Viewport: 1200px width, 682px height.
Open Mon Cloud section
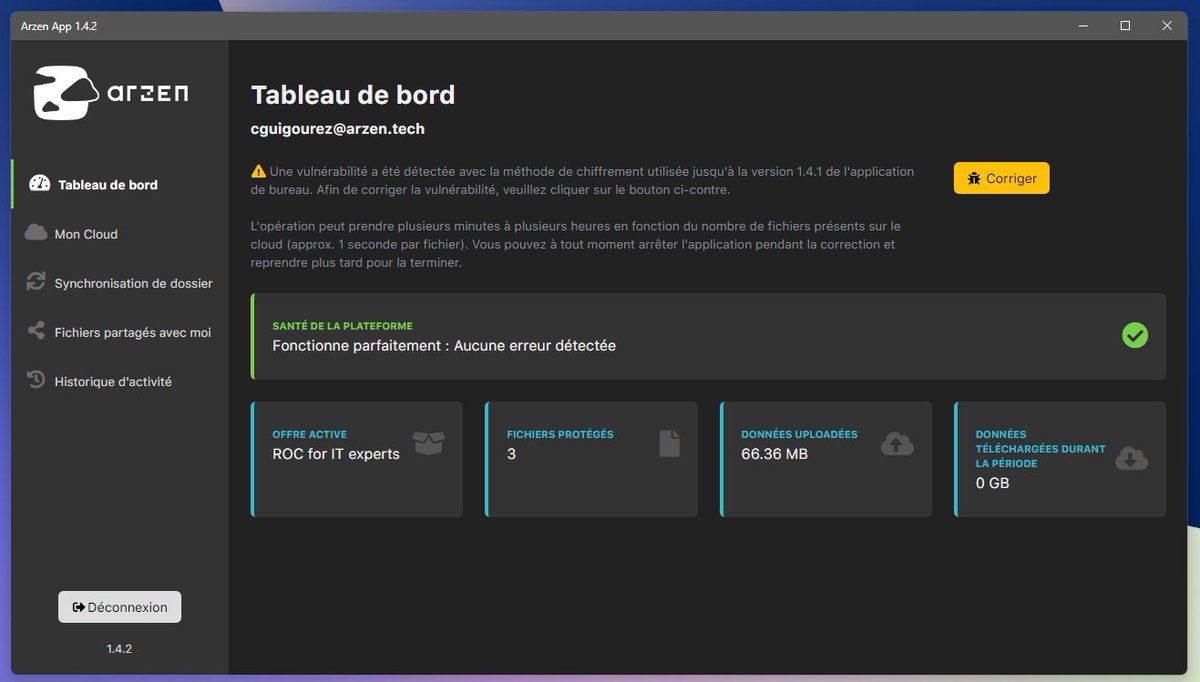pyautogui.click(x=120, y=233)
